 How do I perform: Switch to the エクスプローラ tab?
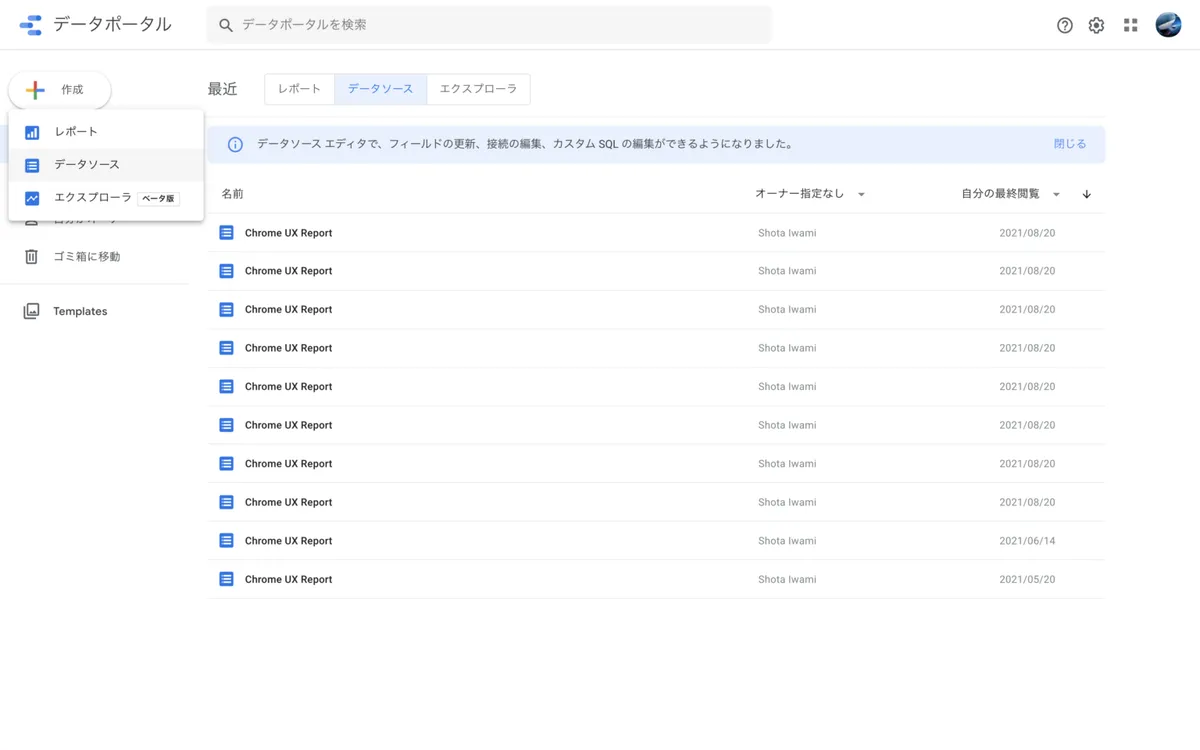[x=478, y=89]
